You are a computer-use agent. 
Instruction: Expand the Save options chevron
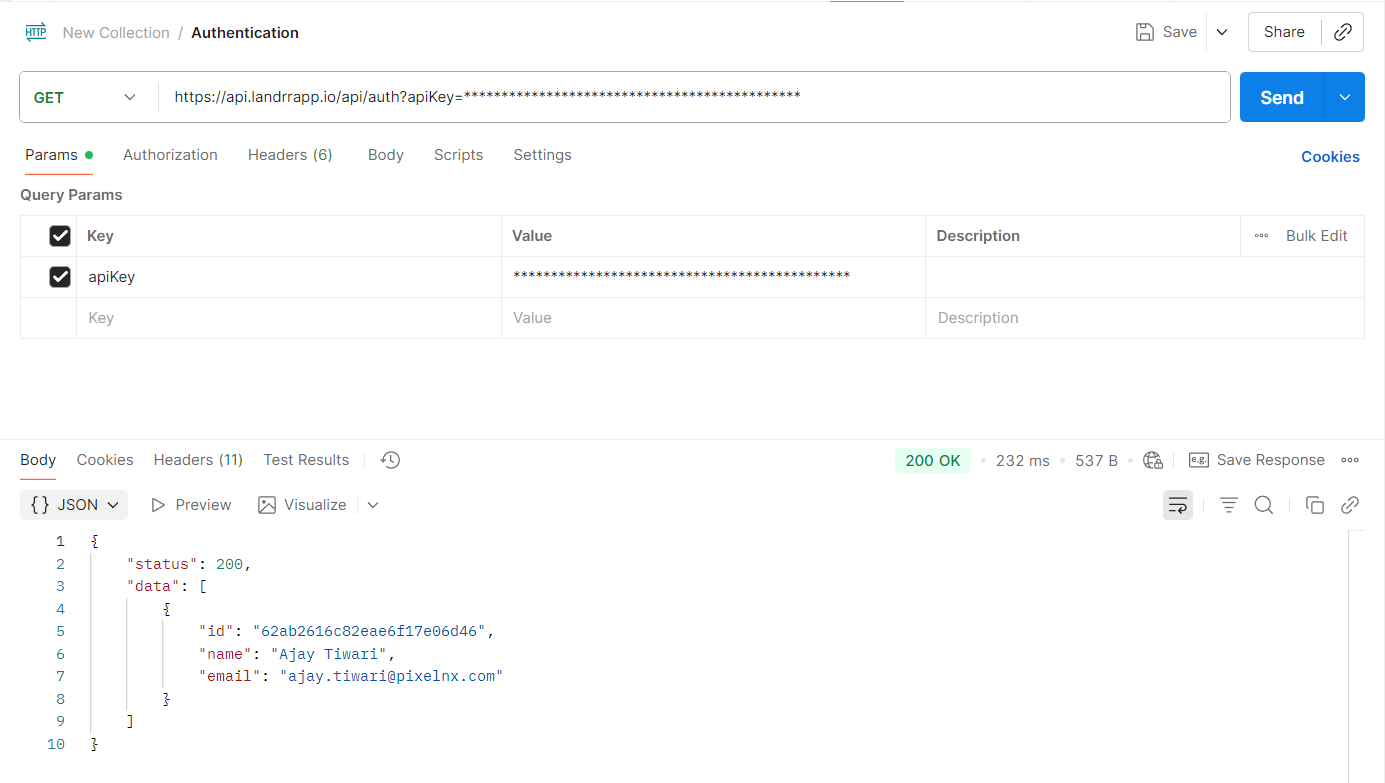tap(1222, 32)
